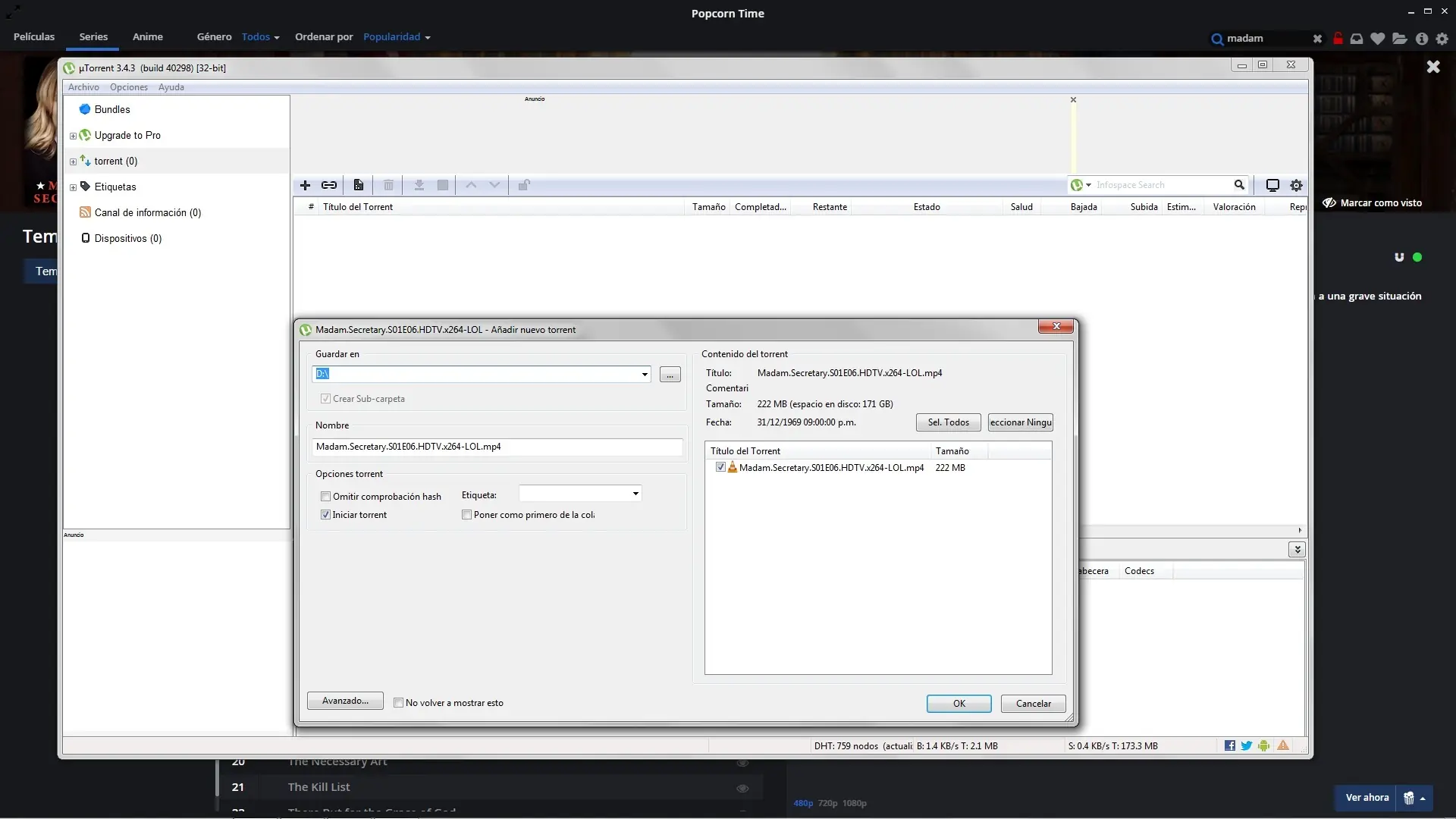This screenshot has width=1456, height=819.
Task: Switch to the Codecs tab
Action: pos(1139,571)
